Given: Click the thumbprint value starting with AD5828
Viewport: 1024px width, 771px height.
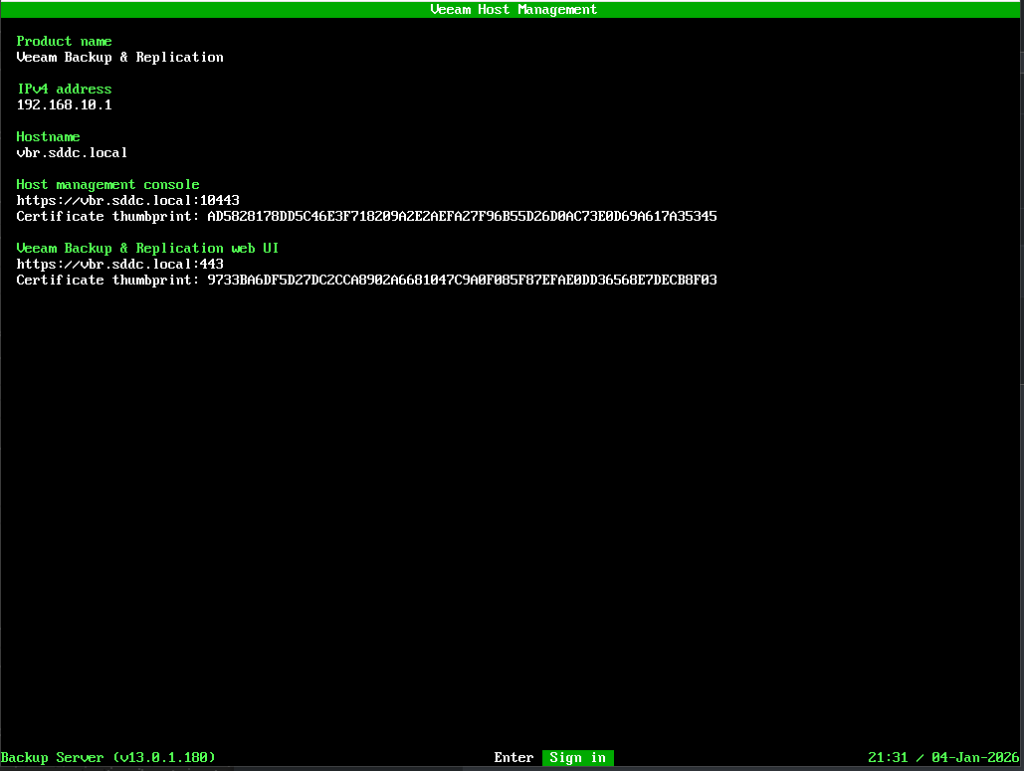Looking at the screenshot, I should tap(462, 217).
